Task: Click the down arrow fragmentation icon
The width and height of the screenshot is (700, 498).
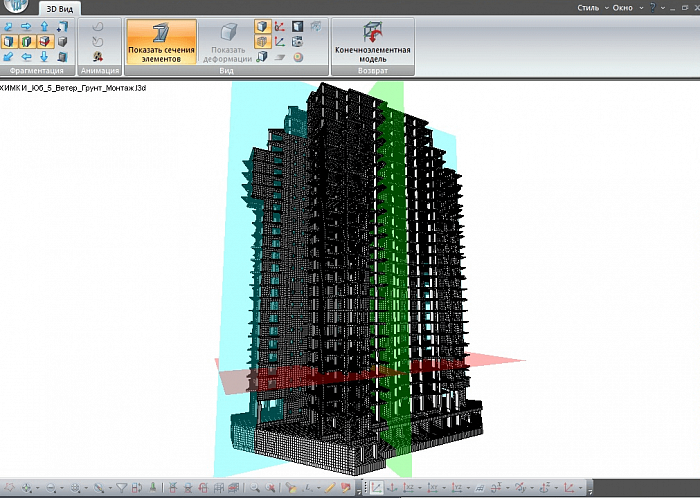Action: 45,57
